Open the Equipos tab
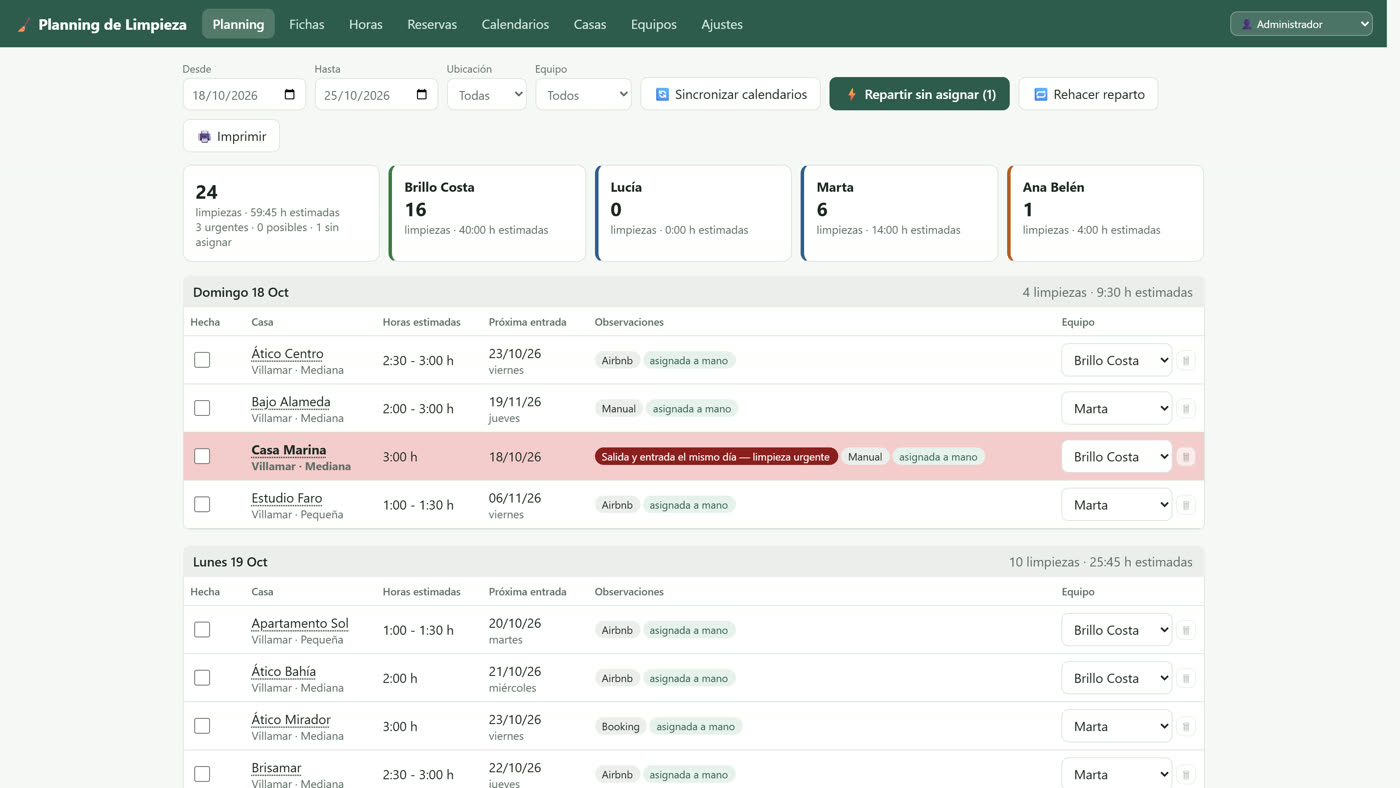 (654, 24)
